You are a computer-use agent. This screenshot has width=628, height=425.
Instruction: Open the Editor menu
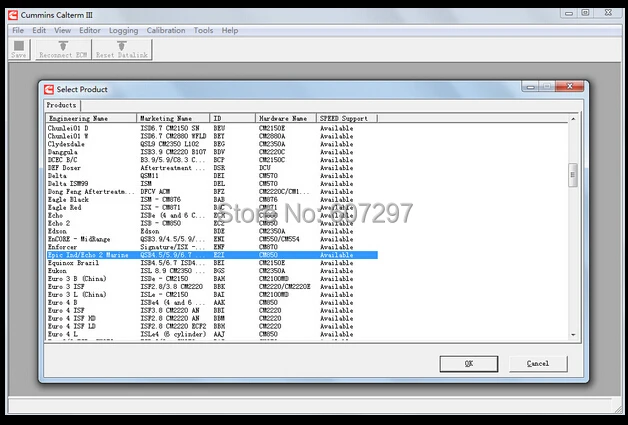click(x=90, y=30)
